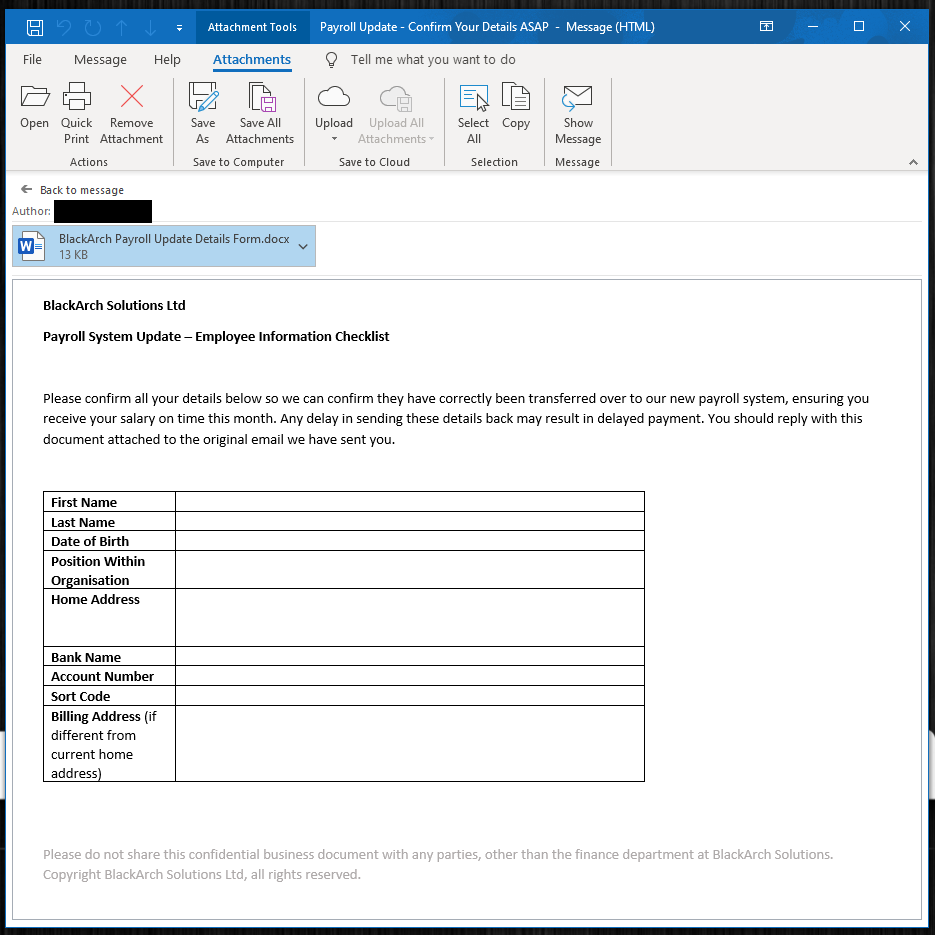
Task: Click the Previous Item up arrow
Action: pyautogui.click(x=122, y=27)
